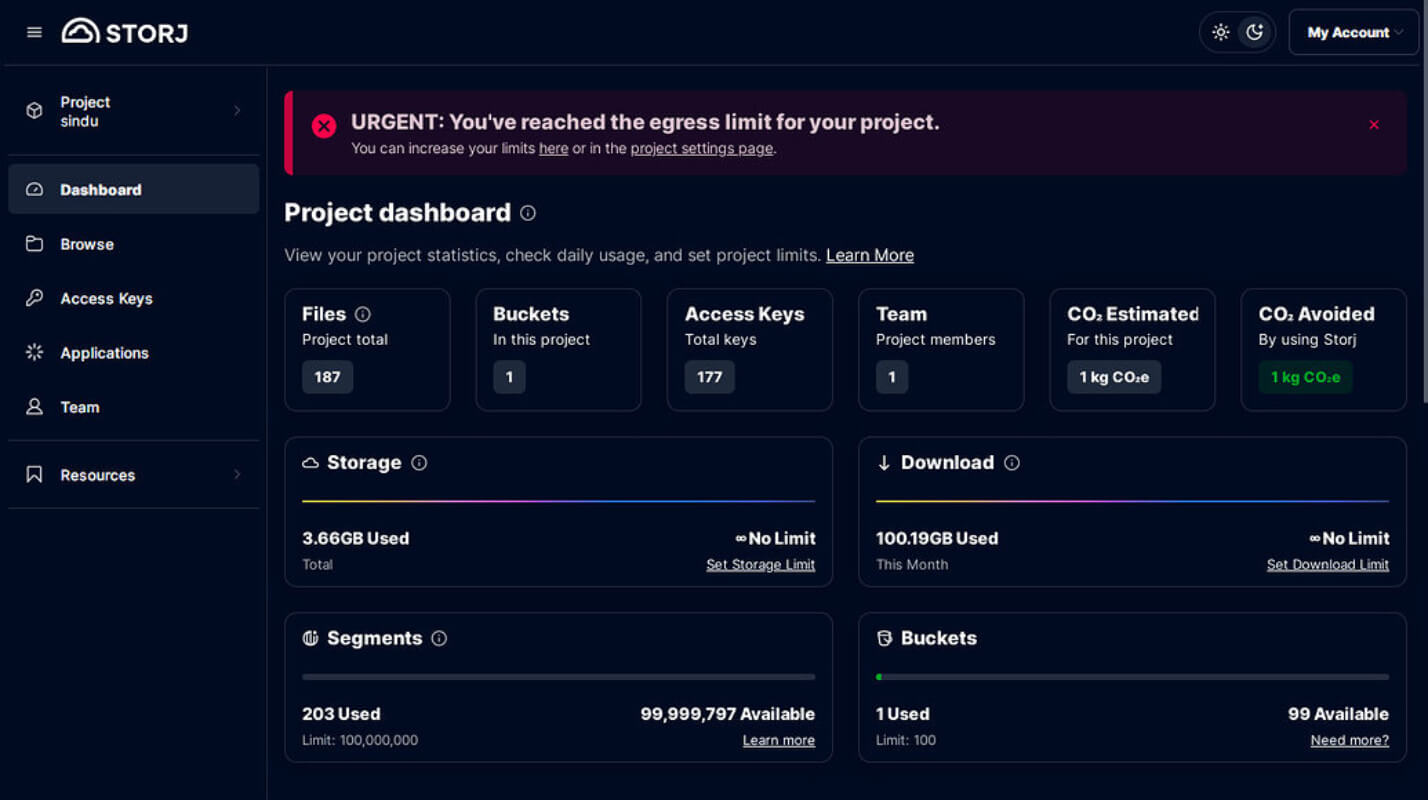Image resolution: width=1428 pixels, height=800 pixels.
Task: Click the Segments globe icon
Action: [x=310, y=638]
